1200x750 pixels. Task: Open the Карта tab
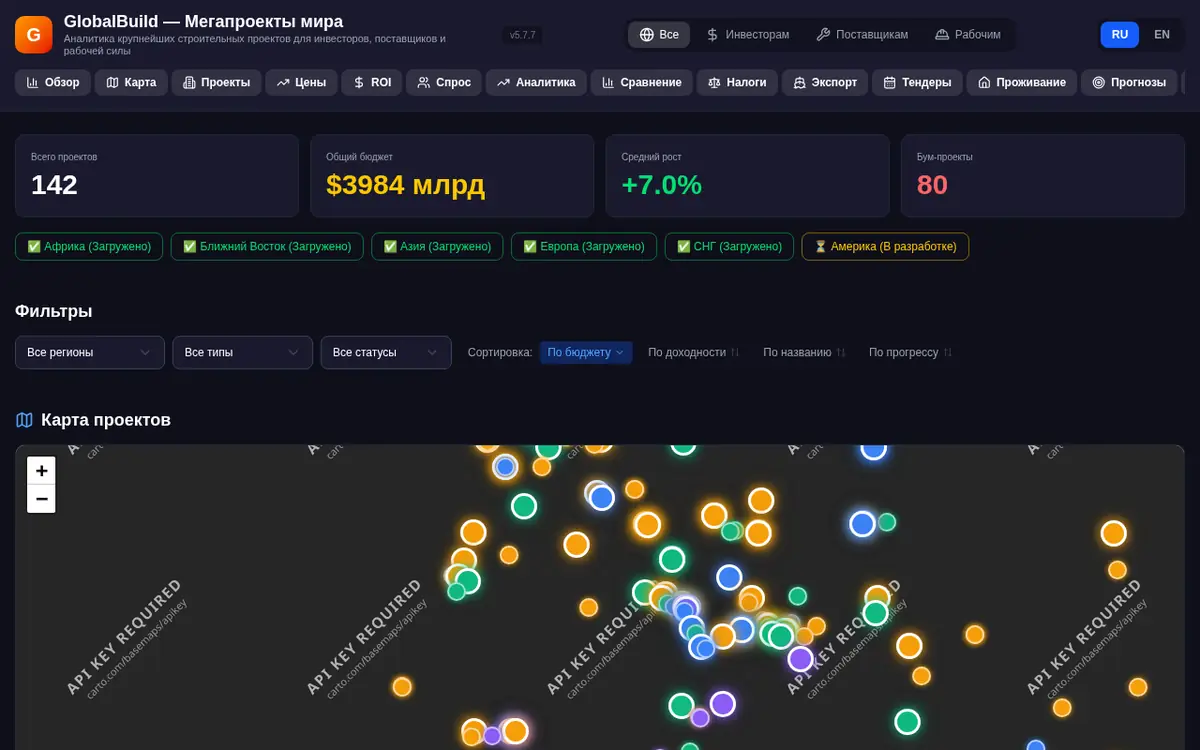click(131, 82)
